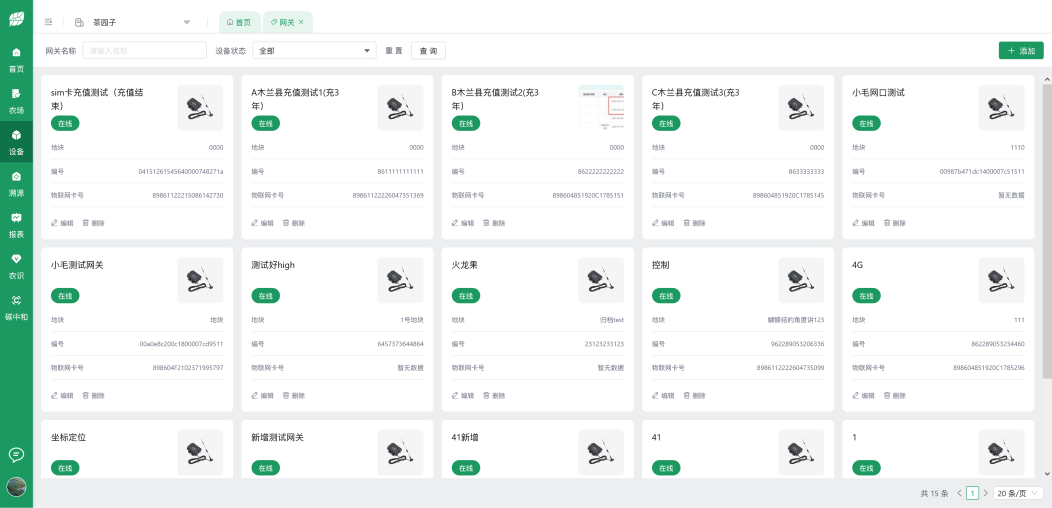Click the 查询 search button
Viewport: 1052px width, 508px height.
[428, 50]
